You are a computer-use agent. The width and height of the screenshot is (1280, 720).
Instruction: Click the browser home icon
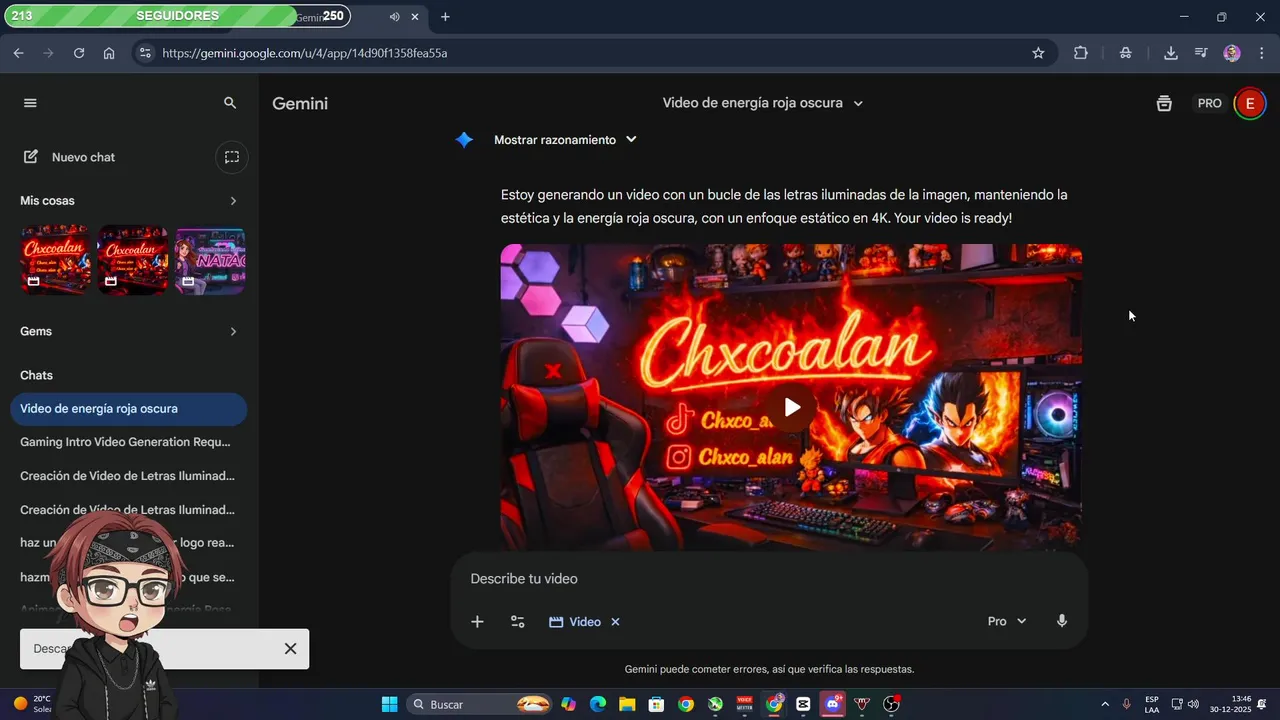(109, 53)
